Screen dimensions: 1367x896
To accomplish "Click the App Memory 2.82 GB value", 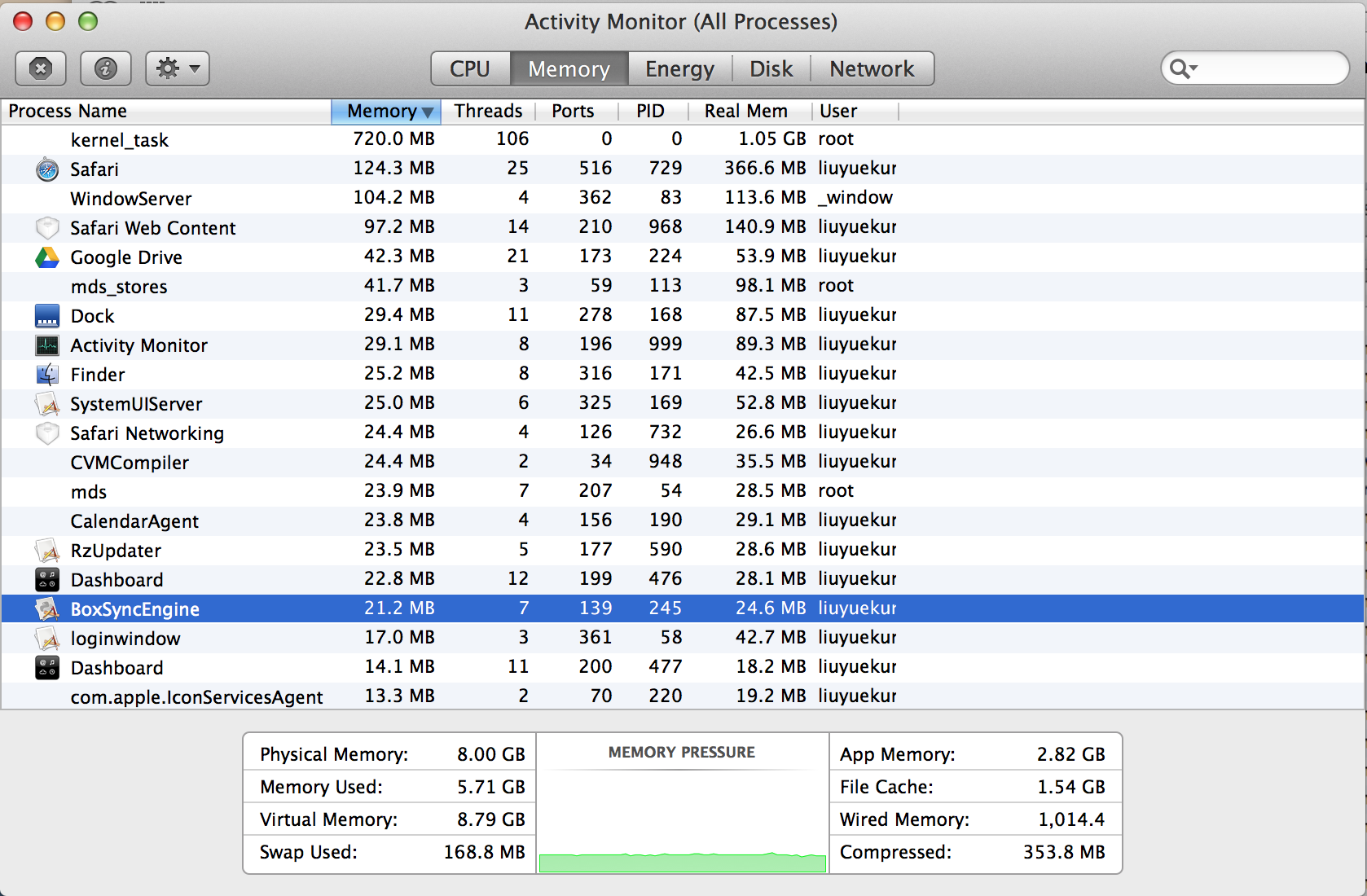I will tap(1071, 754).
